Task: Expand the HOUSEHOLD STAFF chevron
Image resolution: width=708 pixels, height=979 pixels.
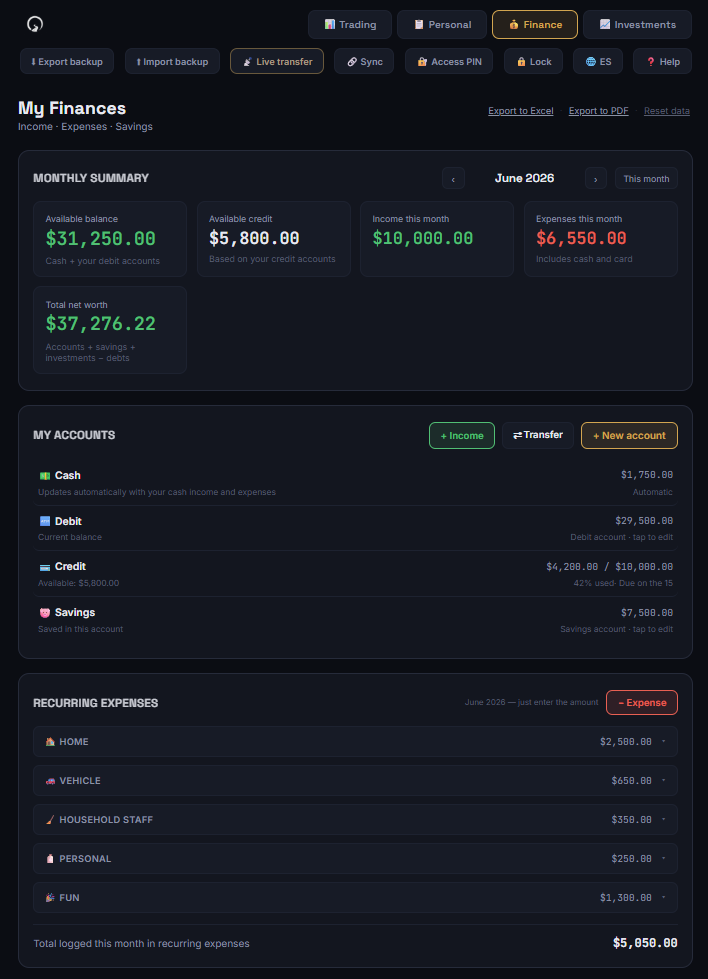Action: [663, 819]
